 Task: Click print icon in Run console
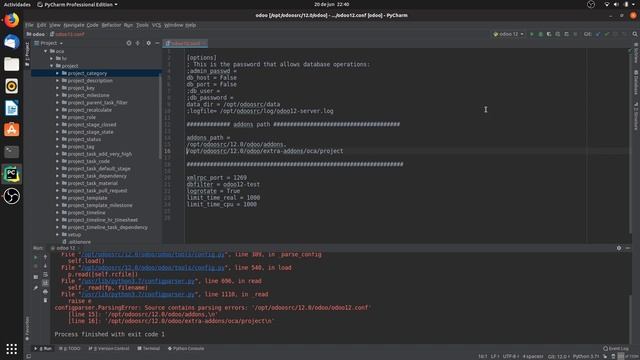pyautogui.click(x=45, y=291)
